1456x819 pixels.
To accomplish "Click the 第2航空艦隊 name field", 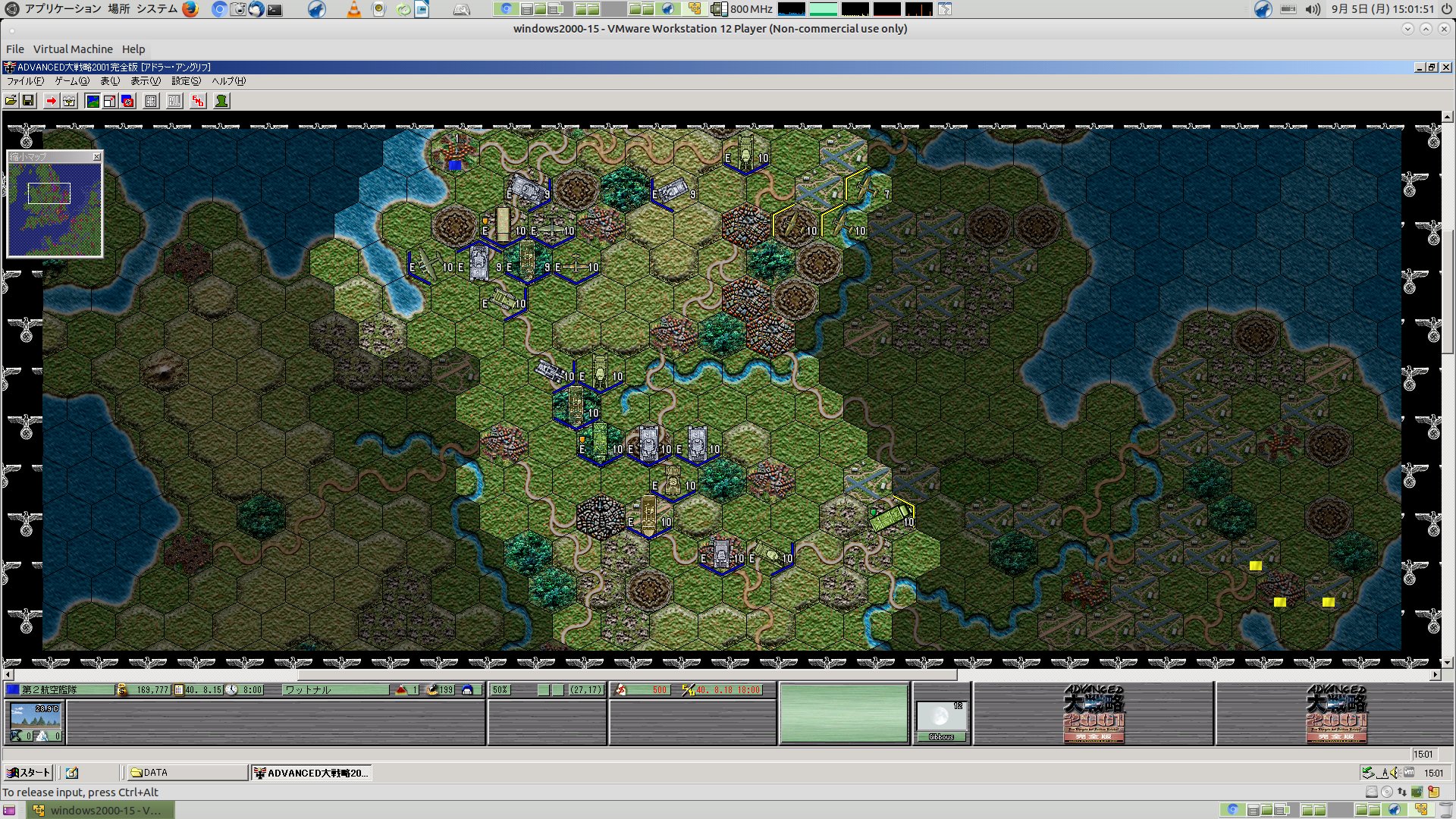I will coord(67,690).
